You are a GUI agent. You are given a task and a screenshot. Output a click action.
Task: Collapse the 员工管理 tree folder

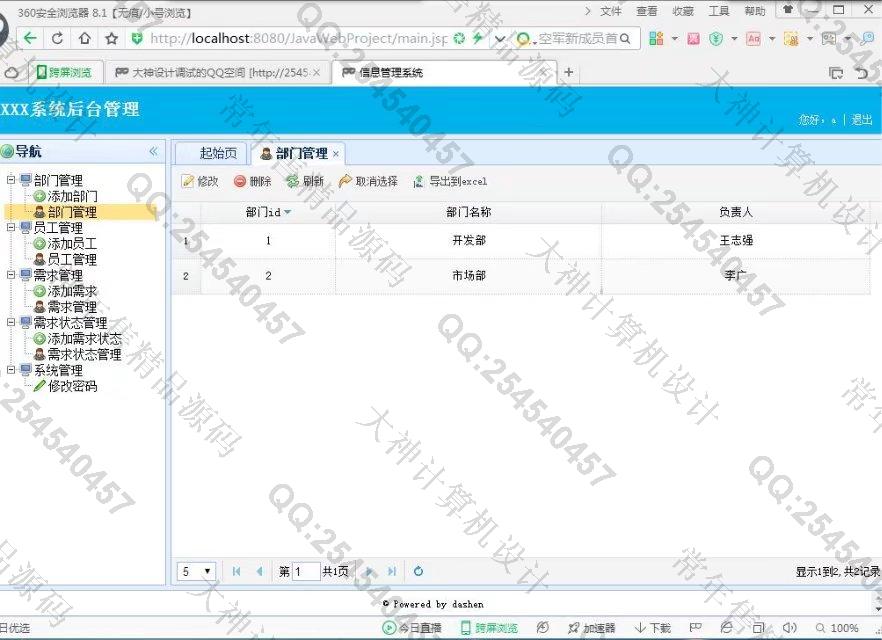click(11, 227)
